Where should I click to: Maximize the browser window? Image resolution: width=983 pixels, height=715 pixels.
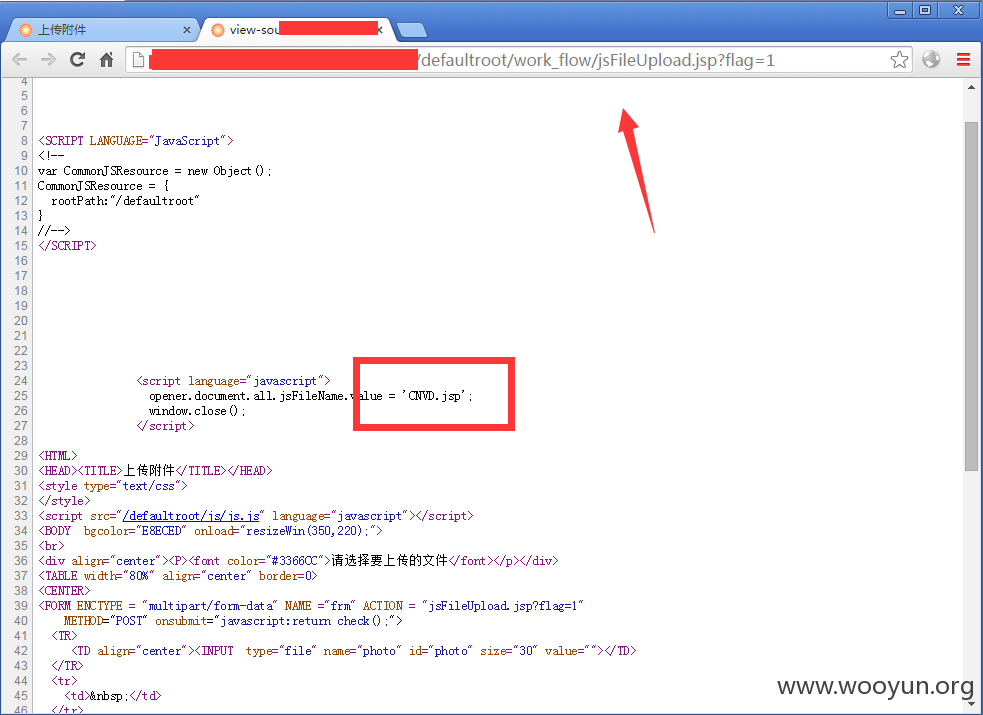tap(925, 10)
